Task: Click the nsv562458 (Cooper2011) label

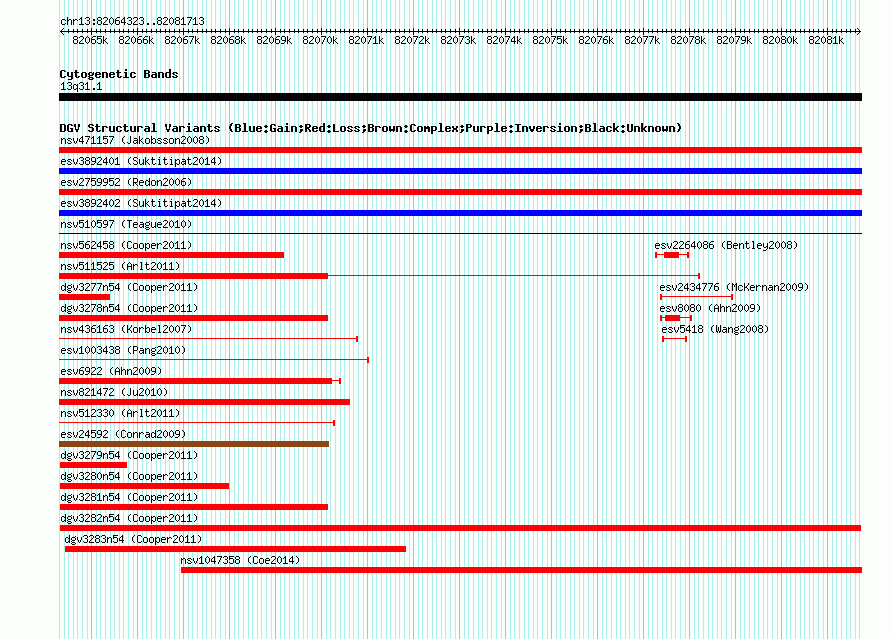Action: point(126,245)
